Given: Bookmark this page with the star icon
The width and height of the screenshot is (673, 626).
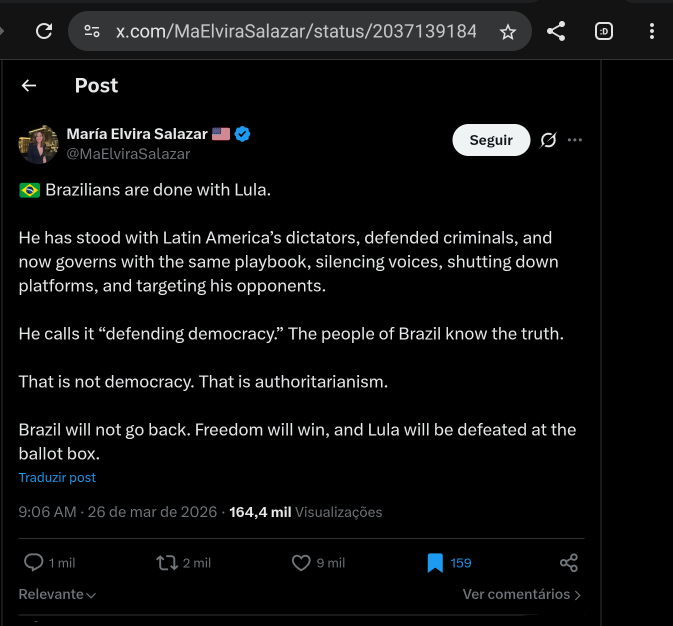Looking at the screenshot, I should tap(508, 32).
